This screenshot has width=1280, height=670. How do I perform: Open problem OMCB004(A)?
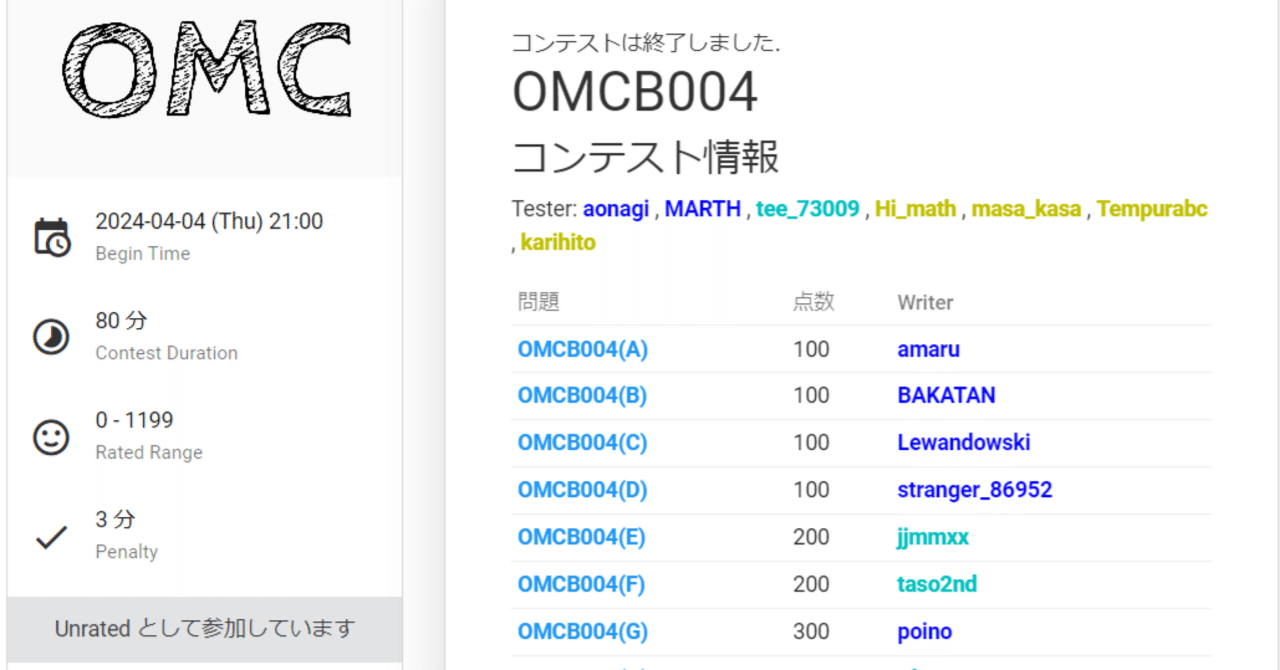coord(581,348)
